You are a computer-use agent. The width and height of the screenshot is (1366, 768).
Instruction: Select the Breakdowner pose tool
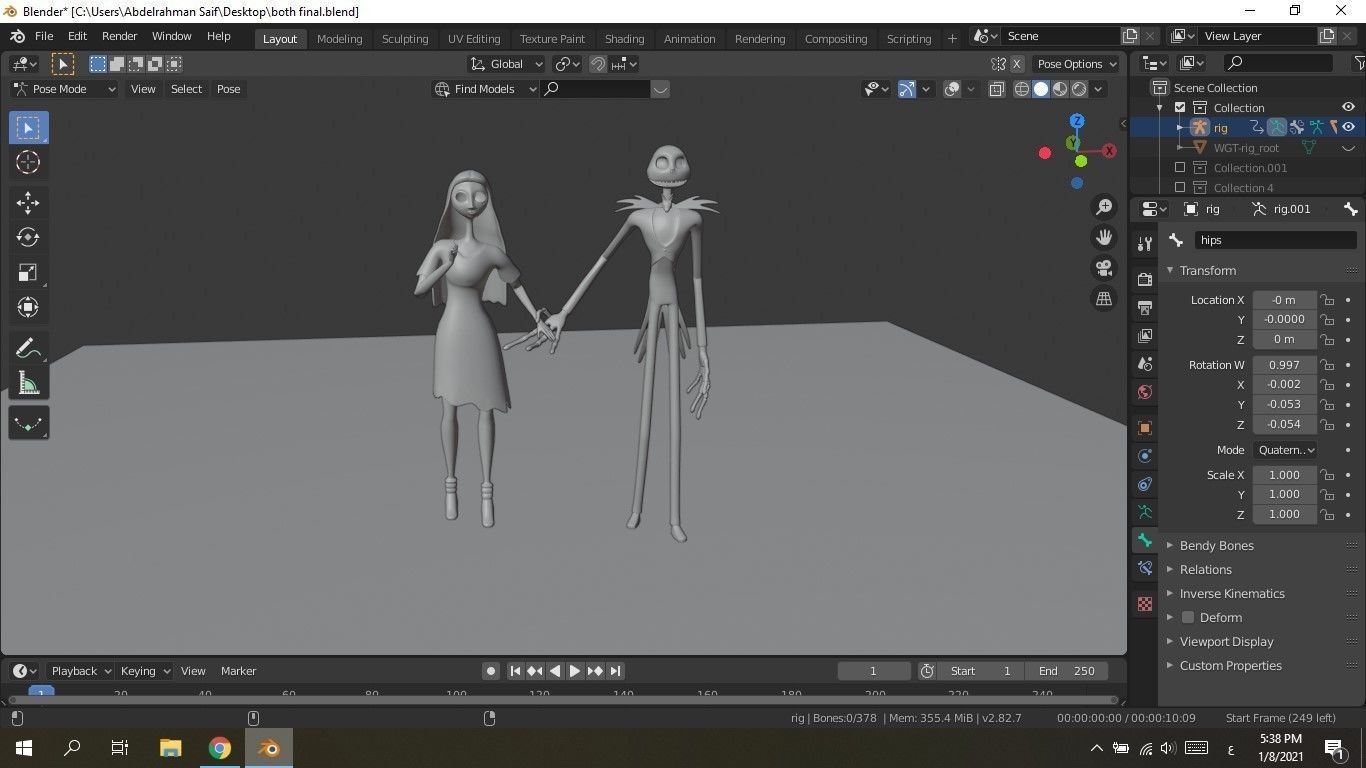28,424
